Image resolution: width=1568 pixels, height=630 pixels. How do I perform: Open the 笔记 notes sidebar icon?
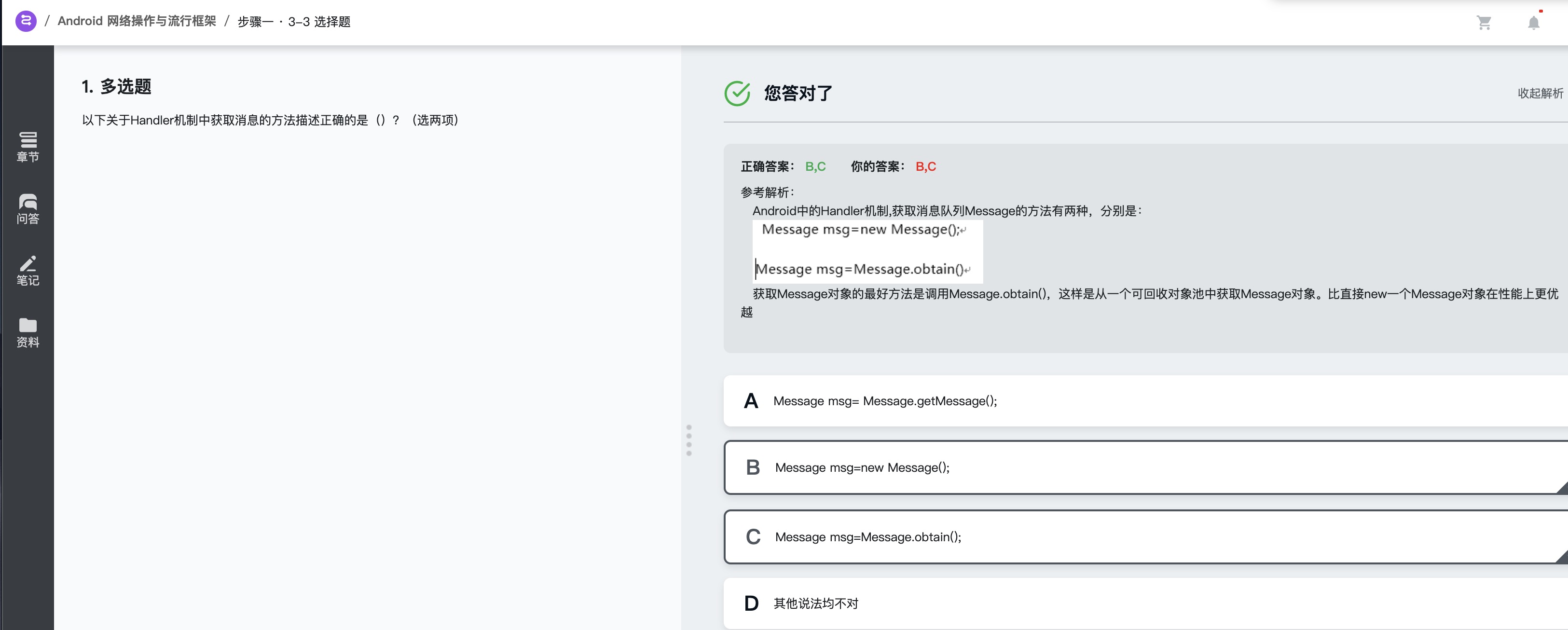28,271
